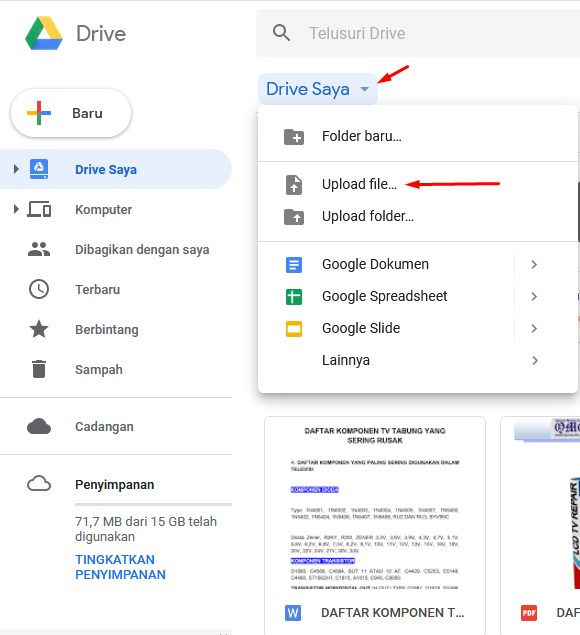Click the Berbintang star icon
The image size is (580, 635).
tap(39, 329)
